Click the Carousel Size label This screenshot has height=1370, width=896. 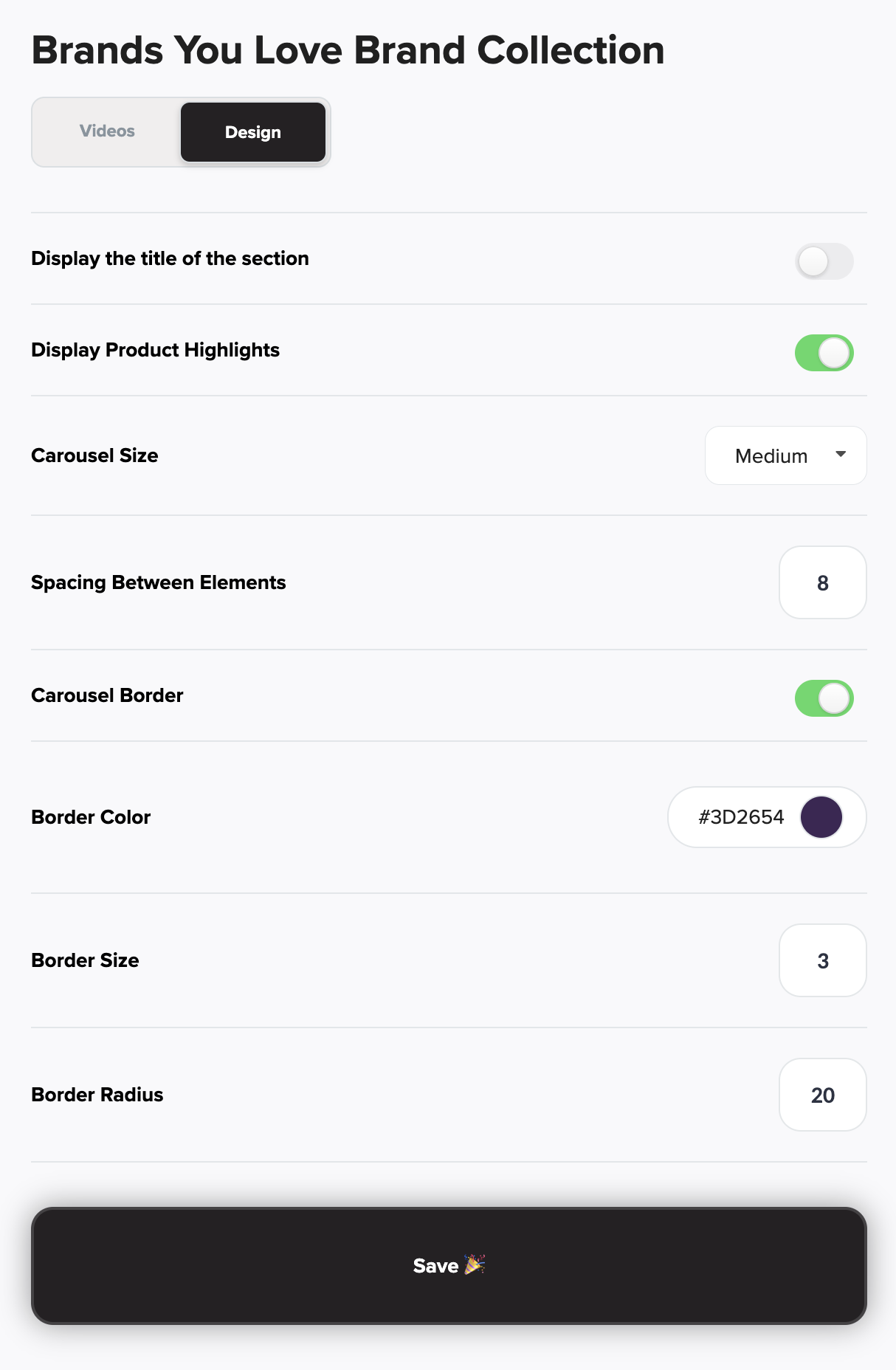[94, 455]
